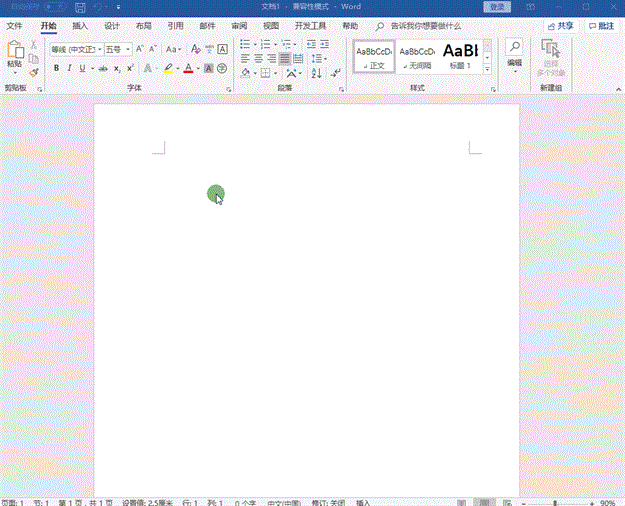Open the font size dropdown
Screen dimensions: 625x506
point(128,49)
